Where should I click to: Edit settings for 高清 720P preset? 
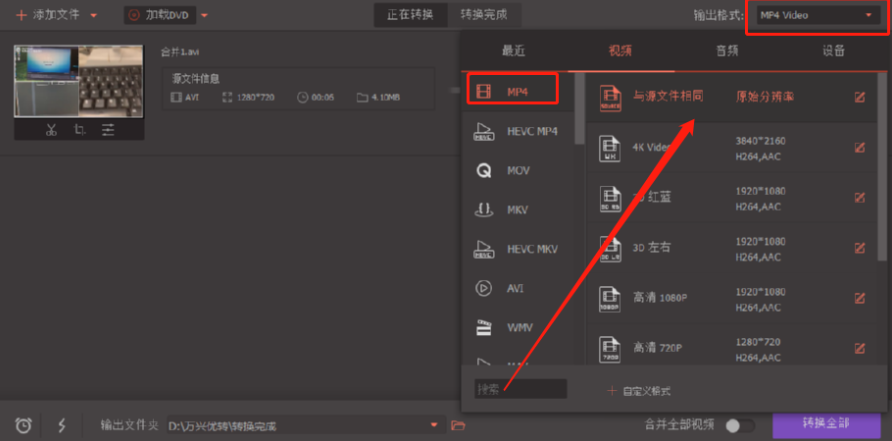click(x=860, y=348)
